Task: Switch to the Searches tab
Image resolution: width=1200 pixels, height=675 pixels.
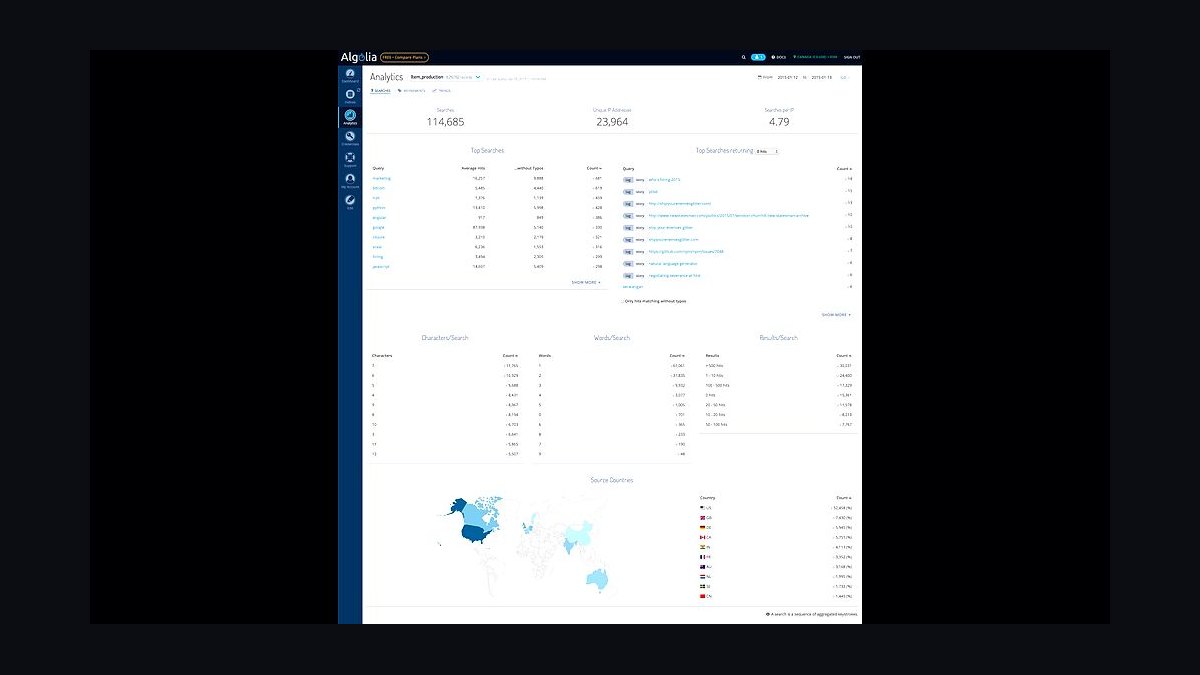Action: [x=381, y=90]
